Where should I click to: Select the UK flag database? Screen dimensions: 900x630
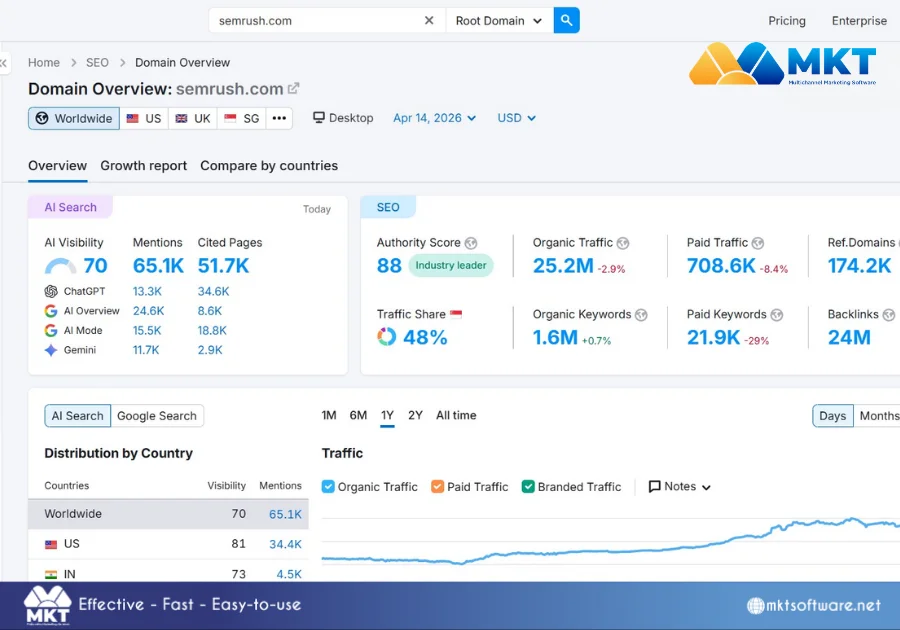pos(193,118)
